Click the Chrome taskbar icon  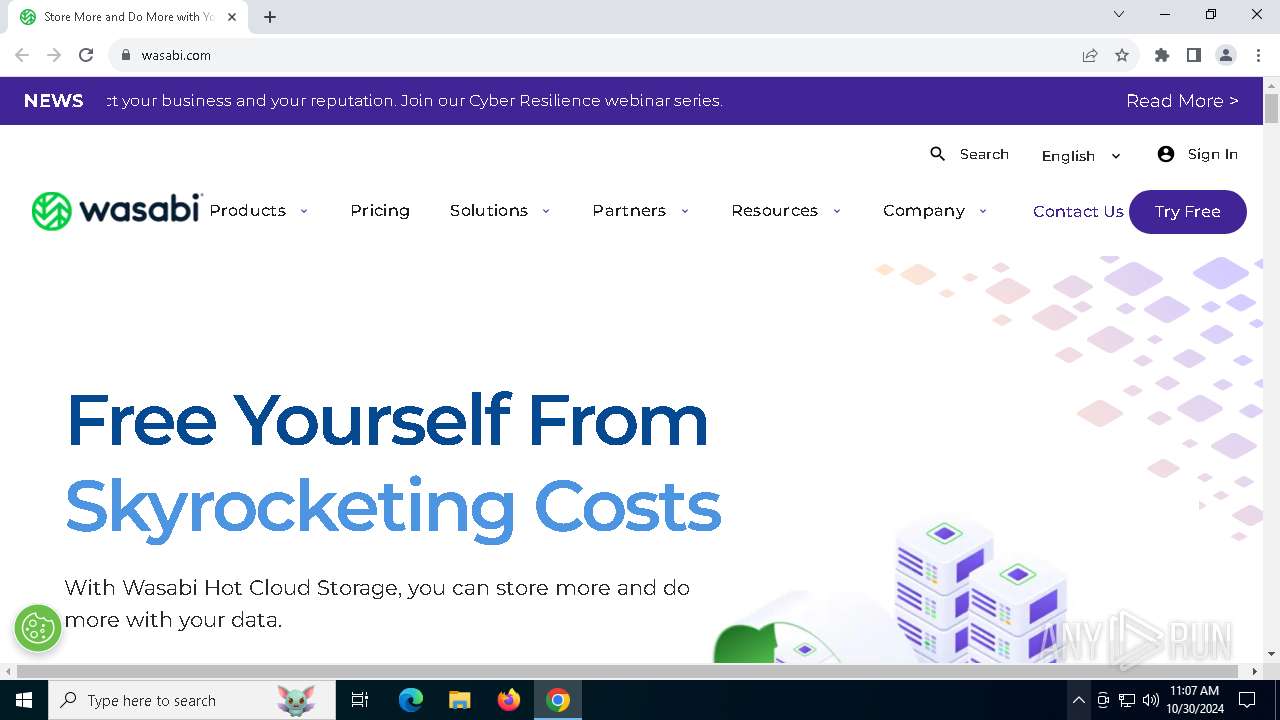pyautogui.click(x=558, y=700)
